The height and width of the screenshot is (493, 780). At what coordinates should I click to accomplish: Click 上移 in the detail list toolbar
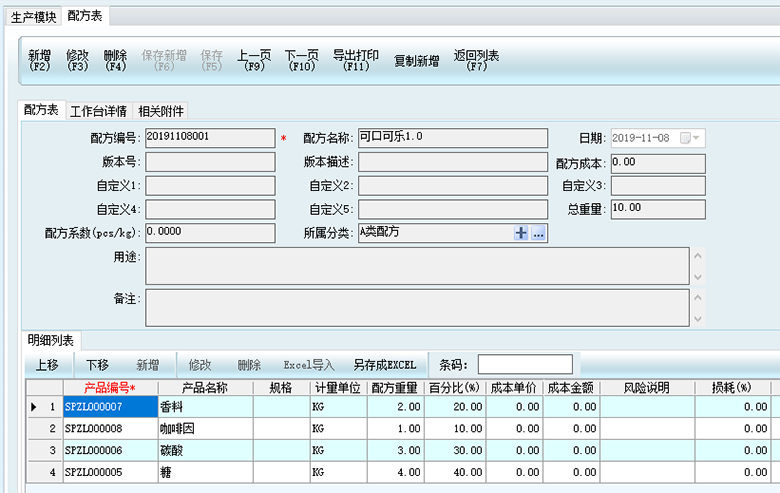(46, 365)
